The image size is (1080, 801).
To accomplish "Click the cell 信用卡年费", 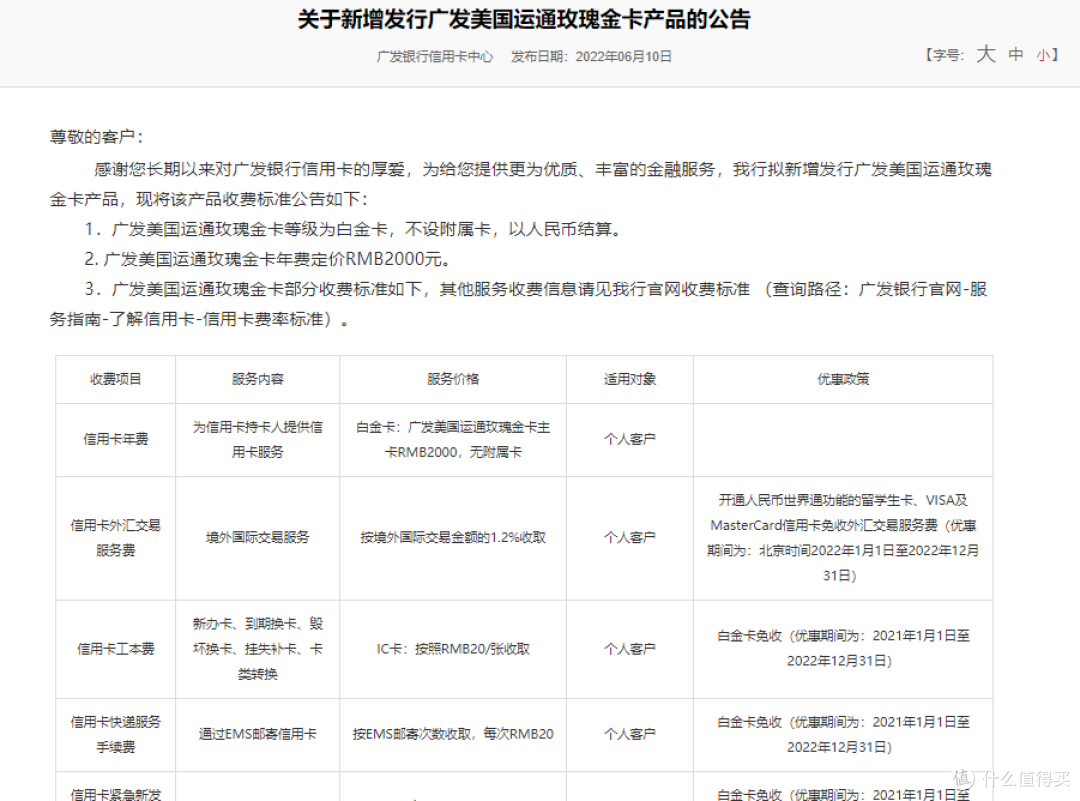I will coord(116,439).
